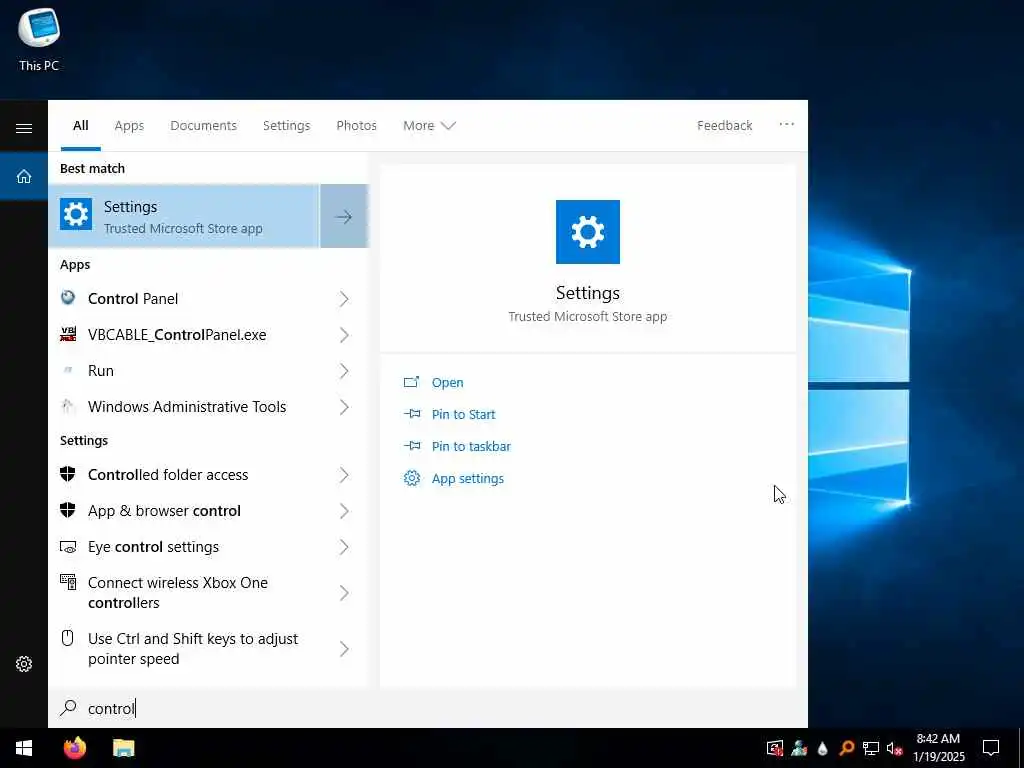Open File Explorer from the taskbar

click(123, 748)
